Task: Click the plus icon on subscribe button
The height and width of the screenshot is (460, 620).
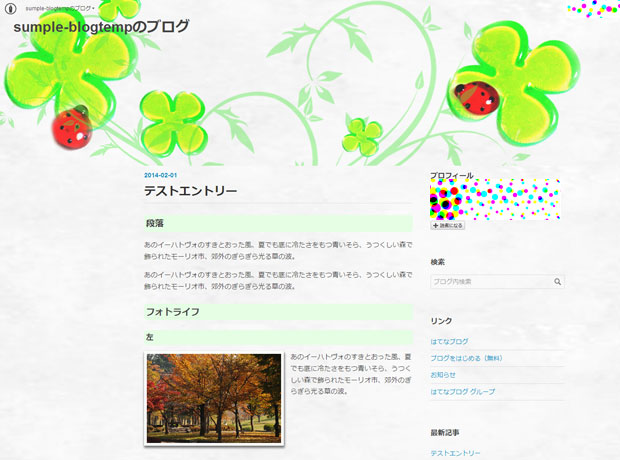Action: [435, 226]
